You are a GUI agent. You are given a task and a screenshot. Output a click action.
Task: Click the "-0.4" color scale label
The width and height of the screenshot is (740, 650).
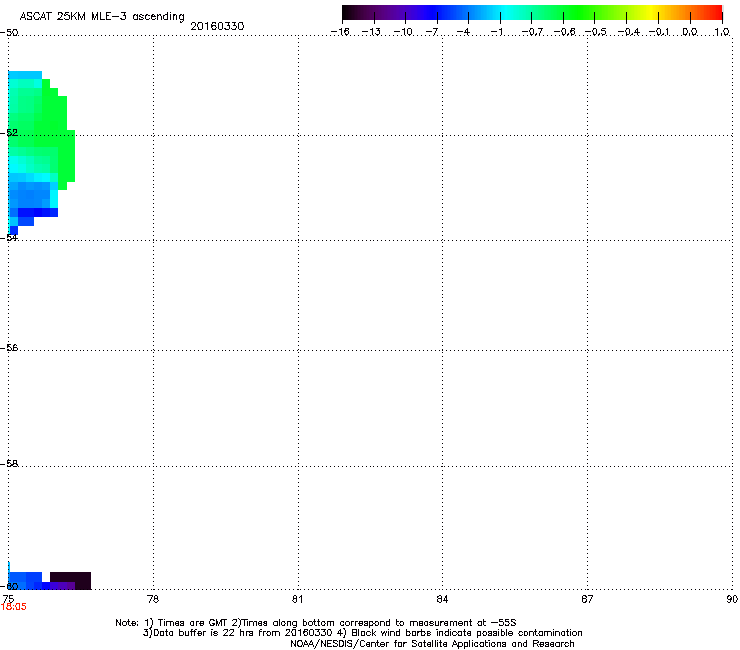(x=629, y=32)
